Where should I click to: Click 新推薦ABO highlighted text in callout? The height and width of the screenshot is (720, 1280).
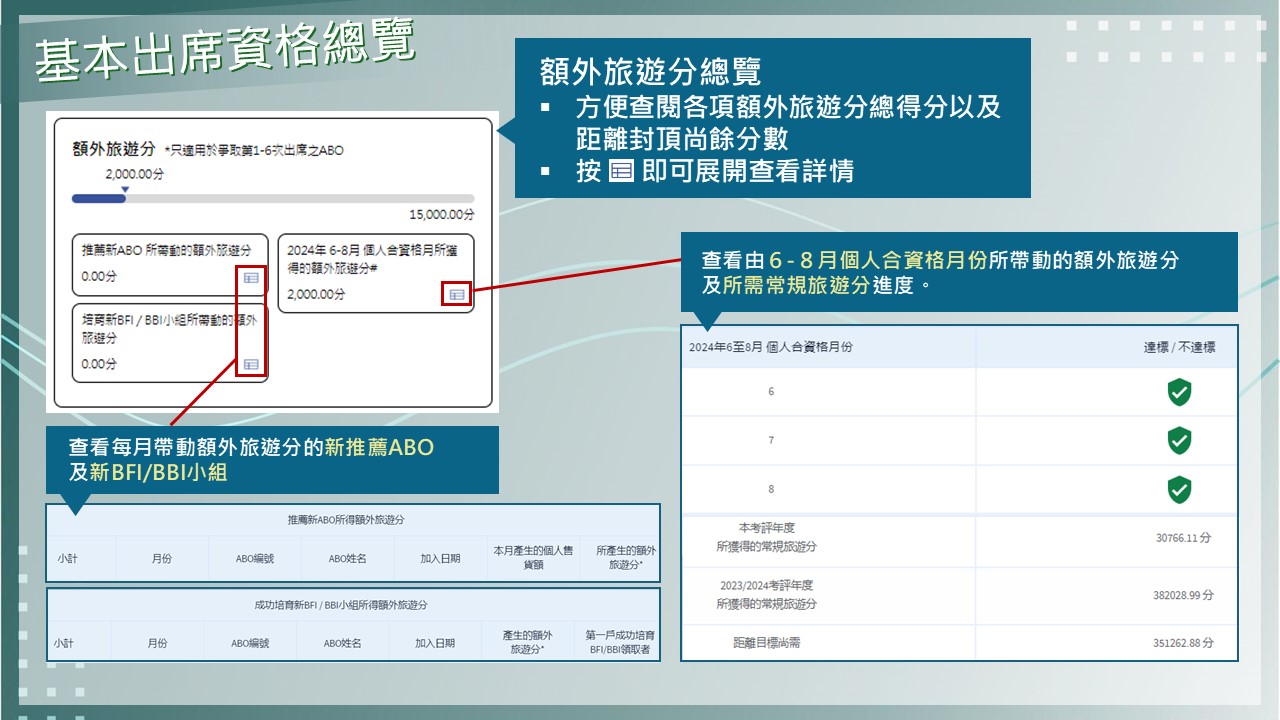pyautogui.click(x=380, y=447)
